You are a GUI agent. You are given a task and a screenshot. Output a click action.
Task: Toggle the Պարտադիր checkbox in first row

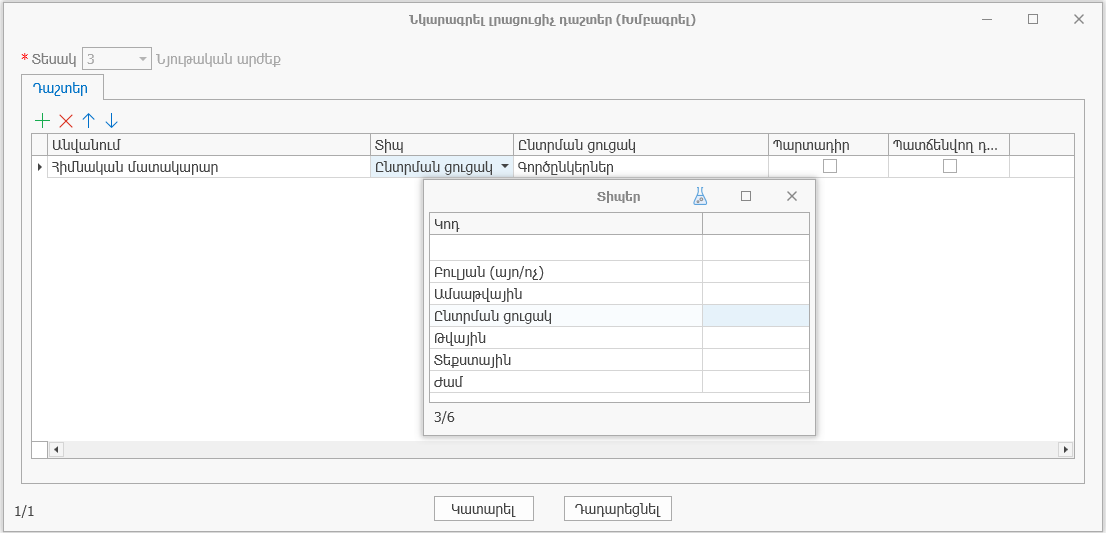tap(830, 166)
